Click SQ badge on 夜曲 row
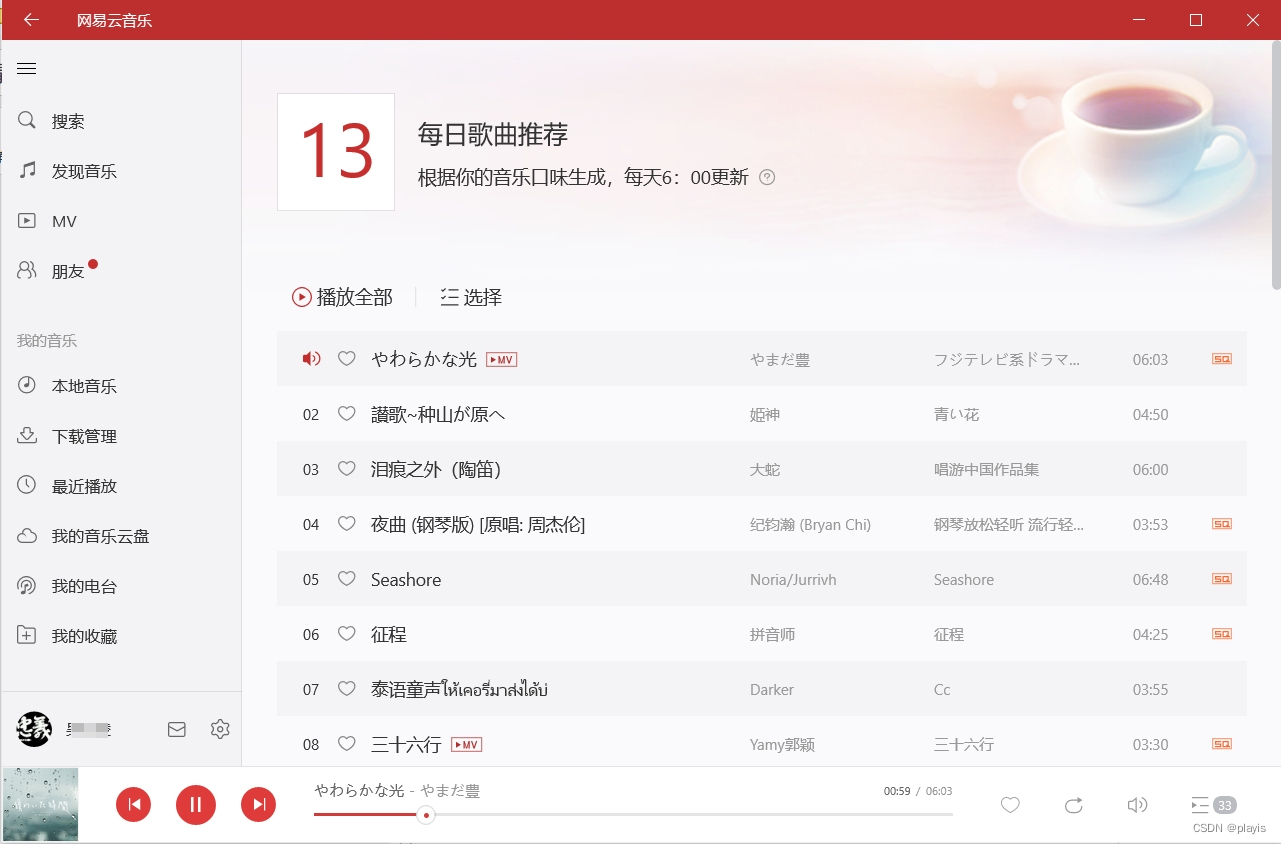This screenshot has width=1281, height=844. coord(1222,524)
